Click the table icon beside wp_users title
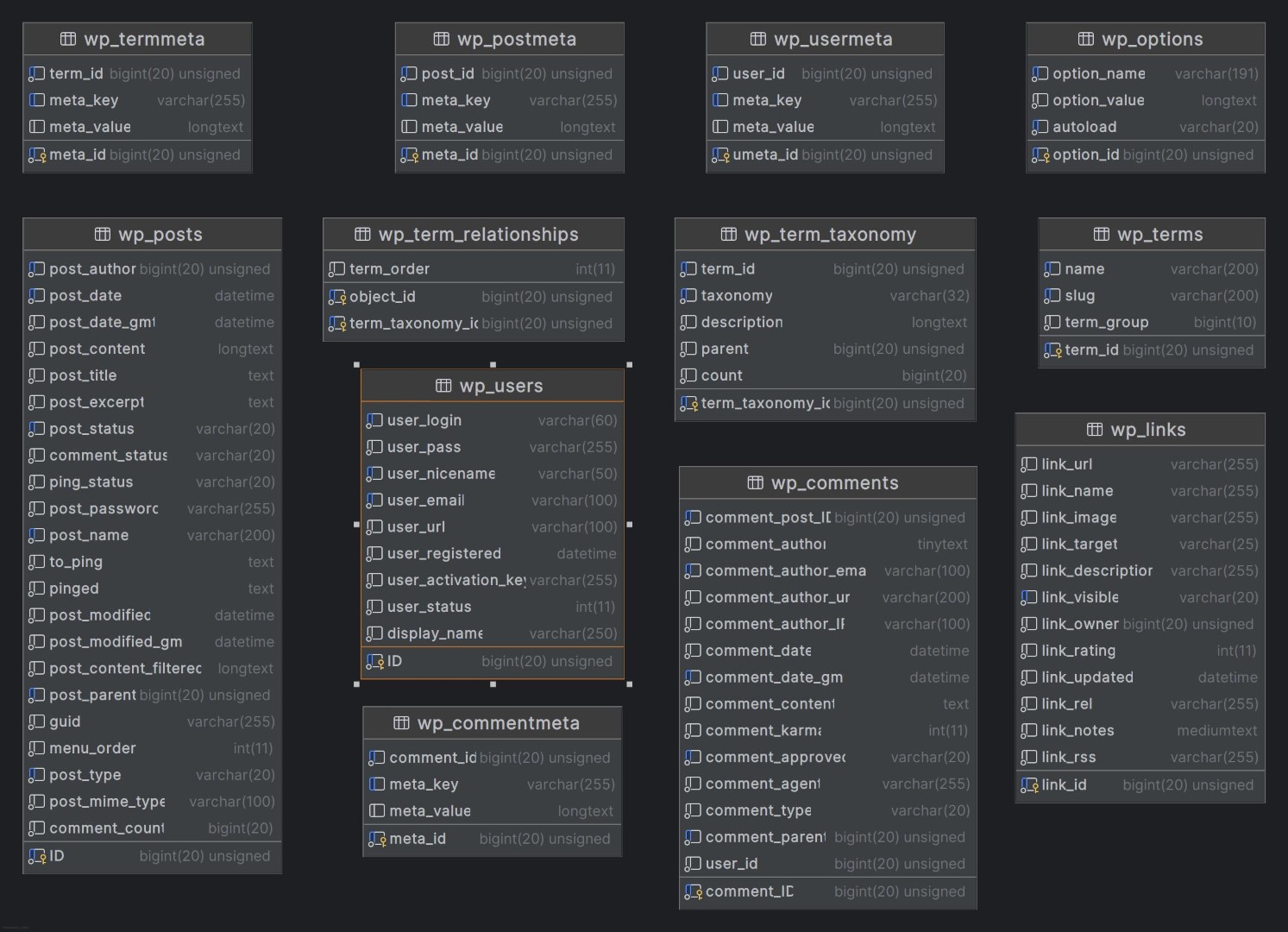 tap(443, 386)
